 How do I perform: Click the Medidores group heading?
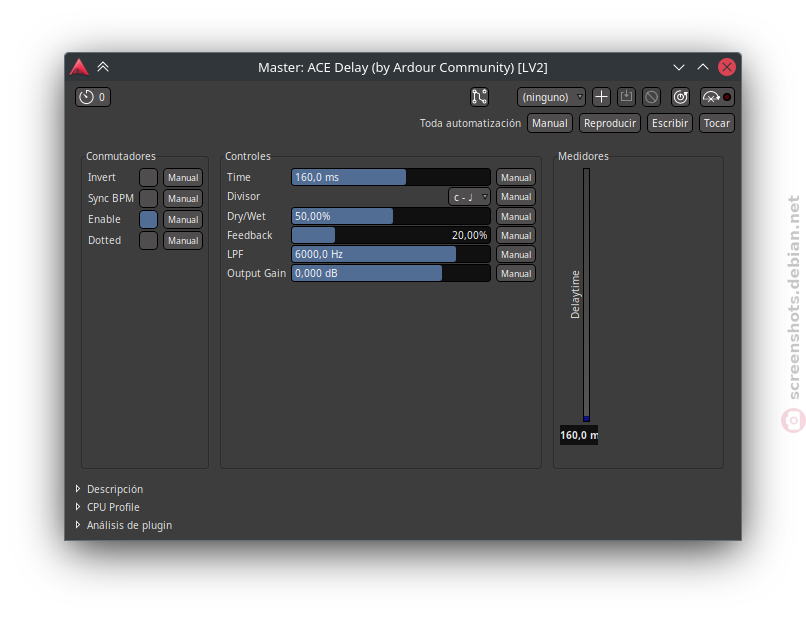(583, 156)
